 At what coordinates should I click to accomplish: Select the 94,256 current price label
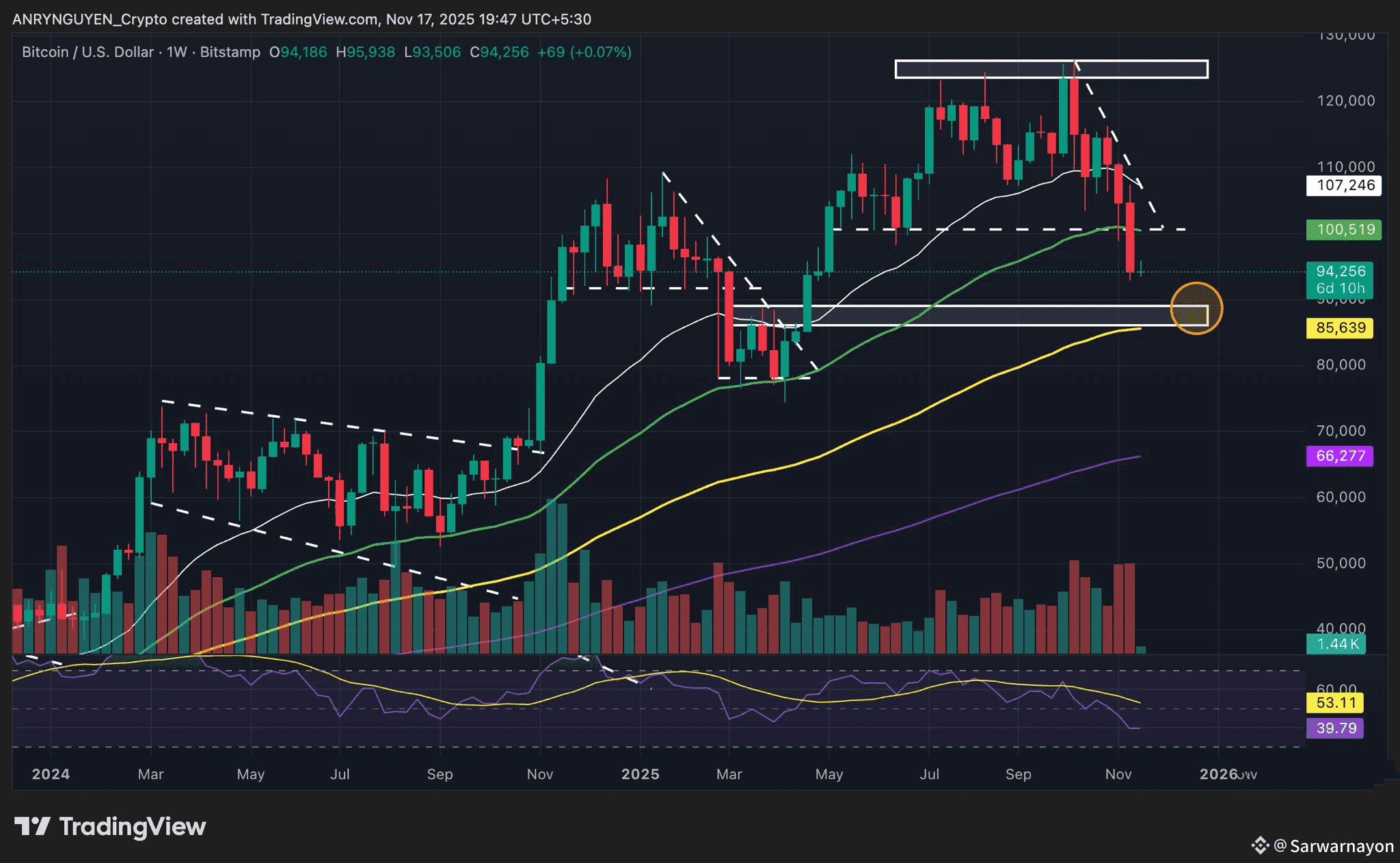point(1340,272)
